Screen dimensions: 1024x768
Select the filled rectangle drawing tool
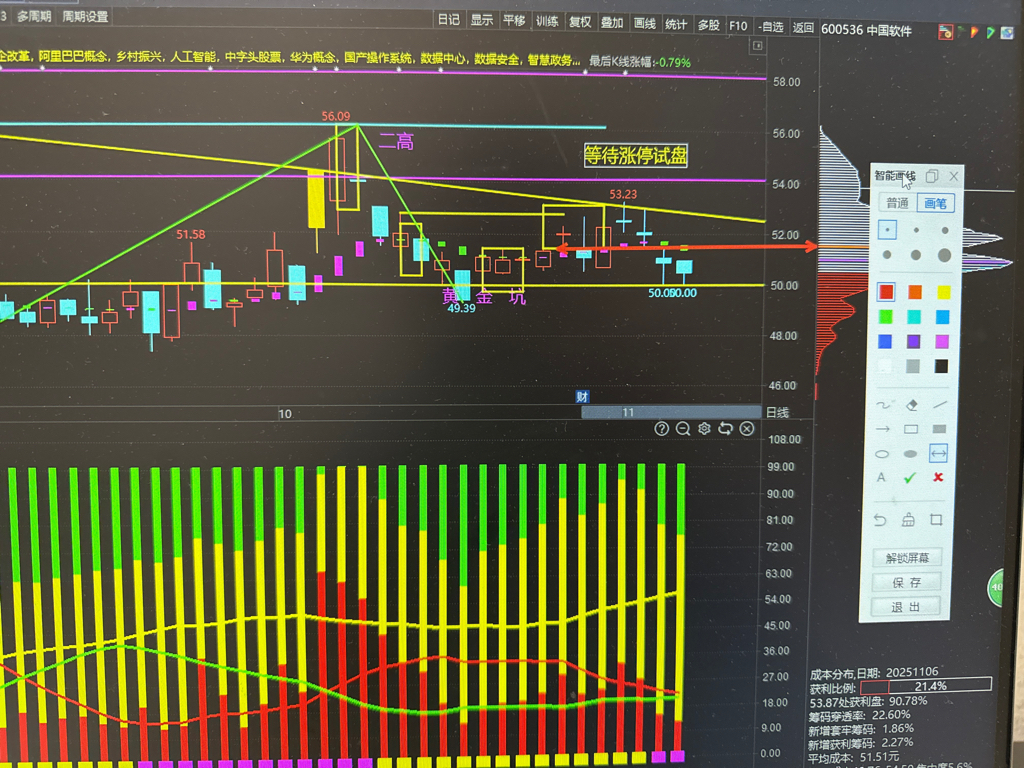939,429
